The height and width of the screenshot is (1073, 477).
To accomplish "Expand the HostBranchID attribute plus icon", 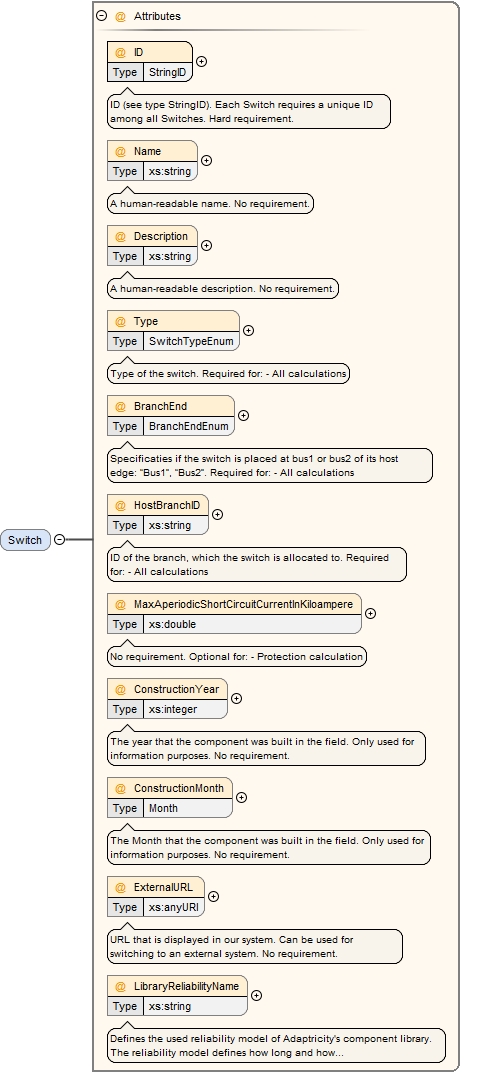I will [218, 515].
